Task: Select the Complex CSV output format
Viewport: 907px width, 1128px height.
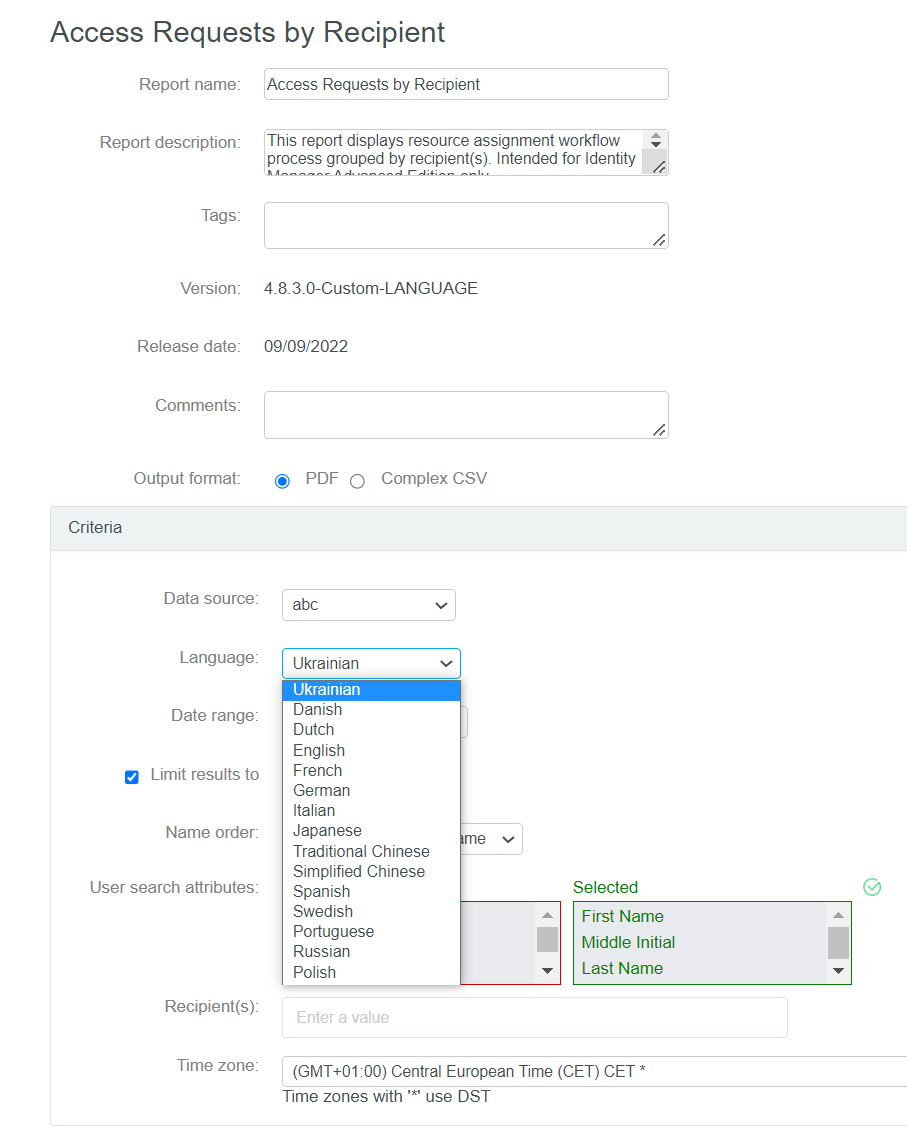Action: 357,480
